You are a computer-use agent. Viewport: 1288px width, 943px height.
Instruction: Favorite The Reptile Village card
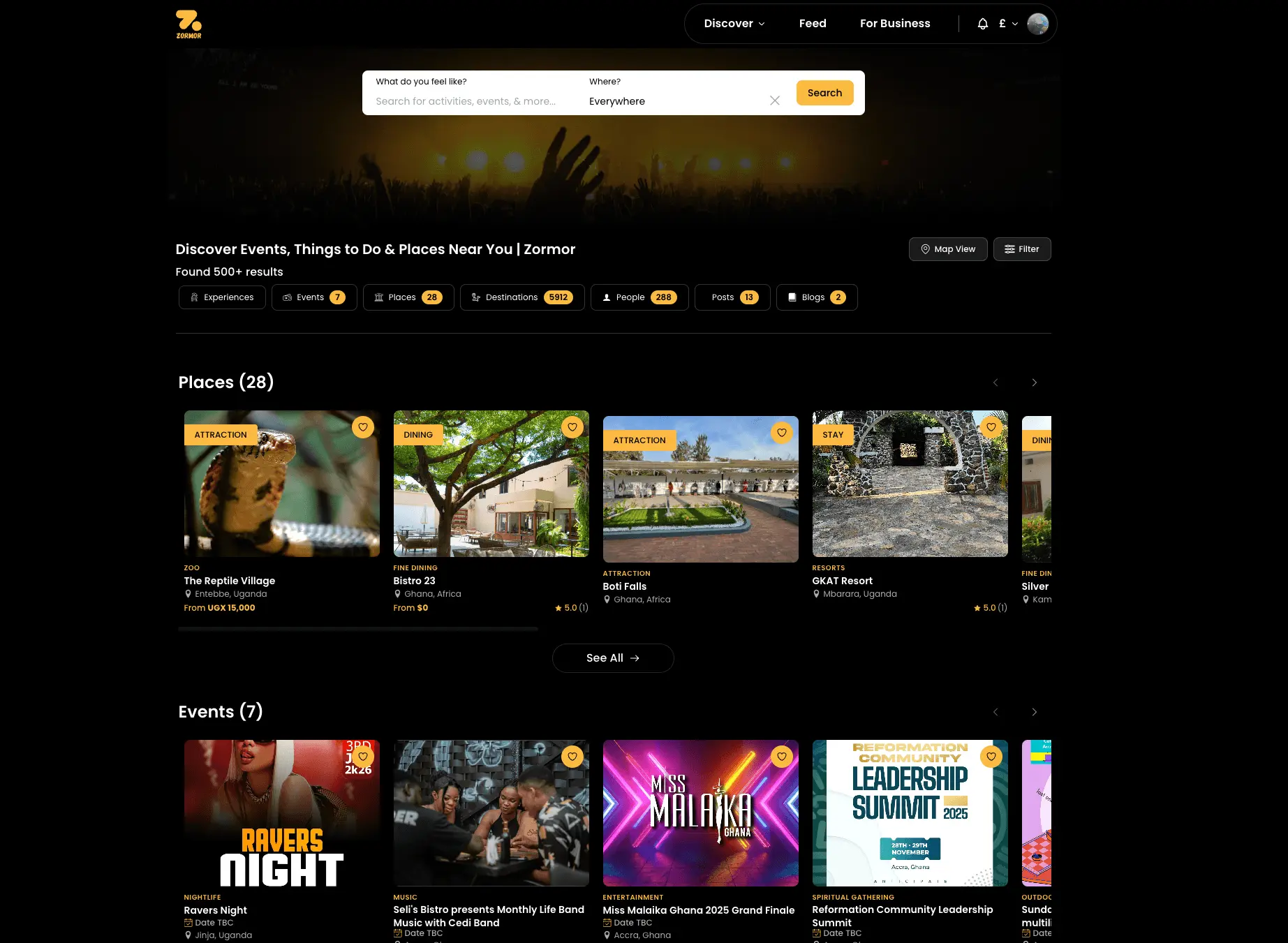[363, 427]
